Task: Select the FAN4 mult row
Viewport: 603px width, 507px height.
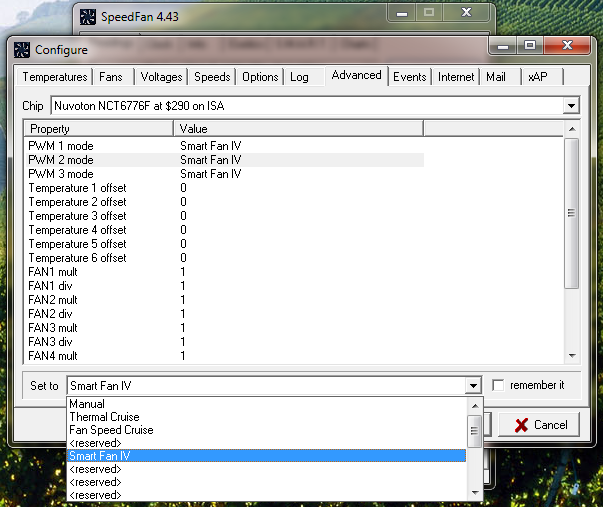Action: [x=225, y=356]
